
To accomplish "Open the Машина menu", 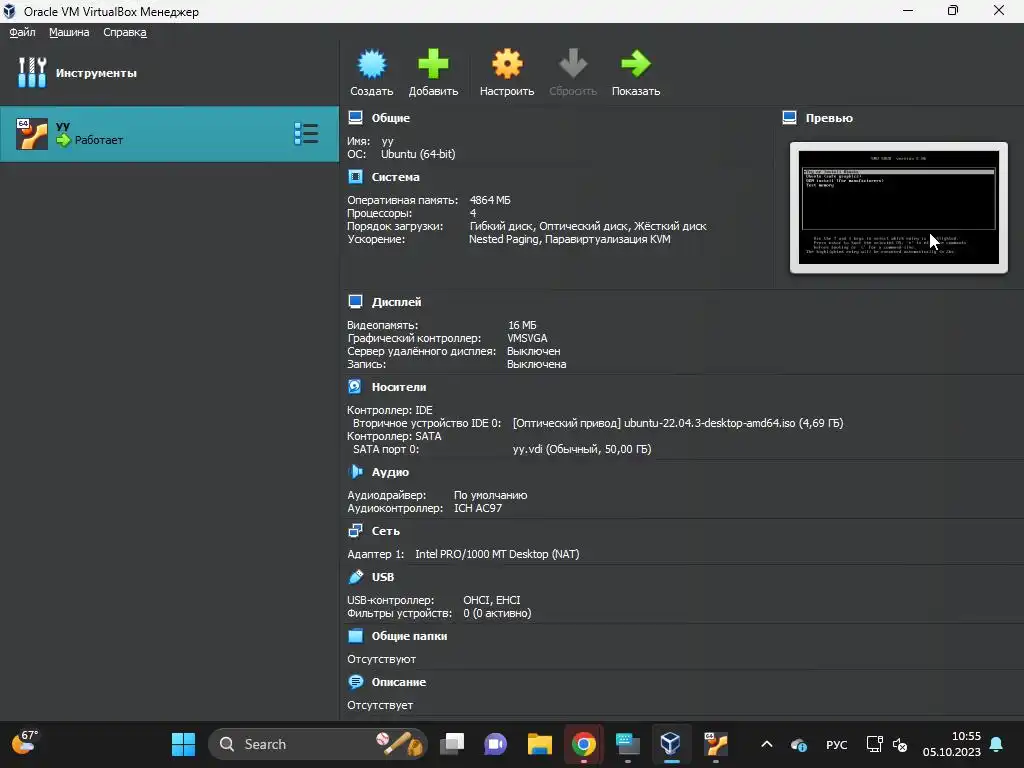I will pos(69,32).
